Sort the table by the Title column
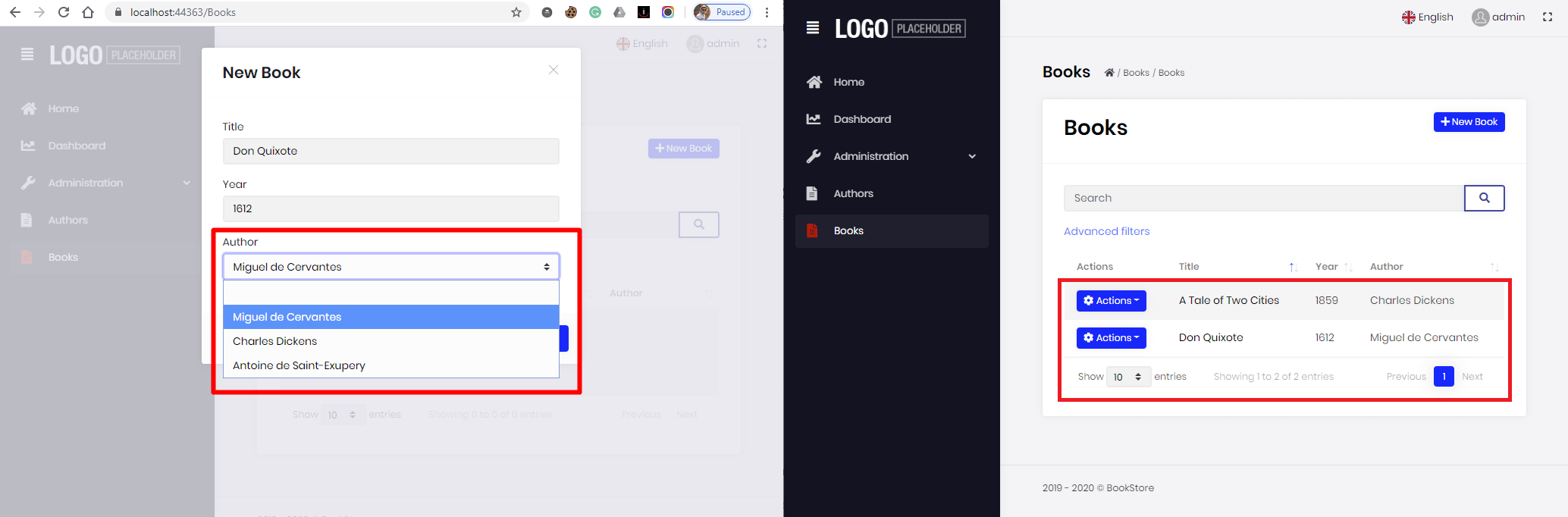 pyautogui.click(x=1238, y=266)
